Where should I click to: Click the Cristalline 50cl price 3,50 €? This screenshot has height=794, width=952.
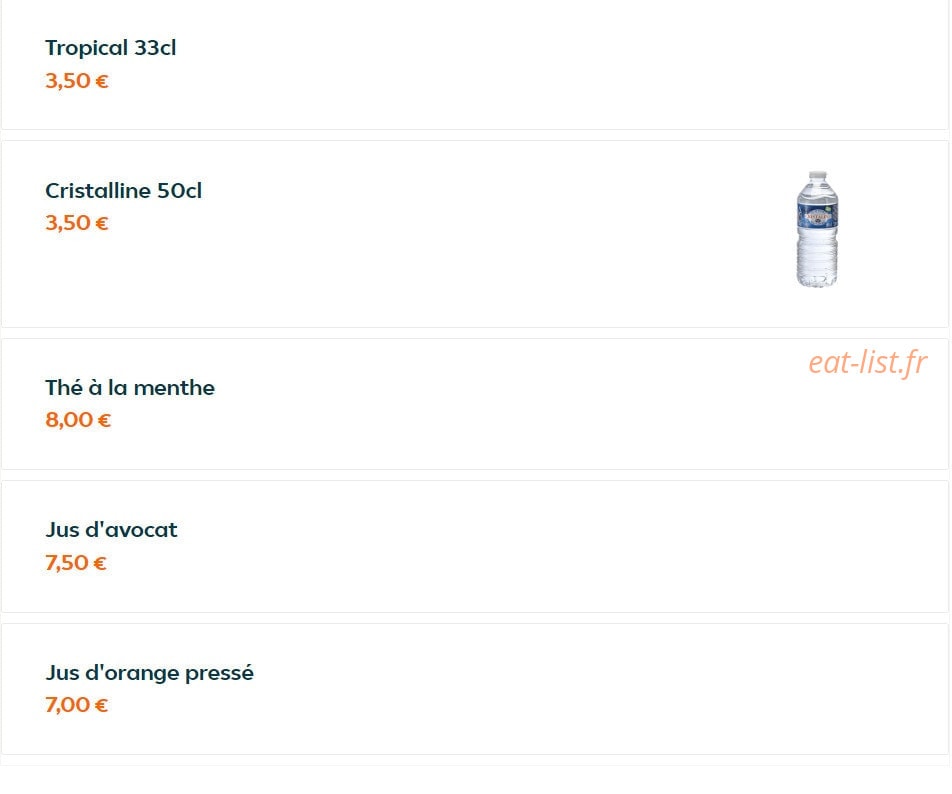pos(77,223)
